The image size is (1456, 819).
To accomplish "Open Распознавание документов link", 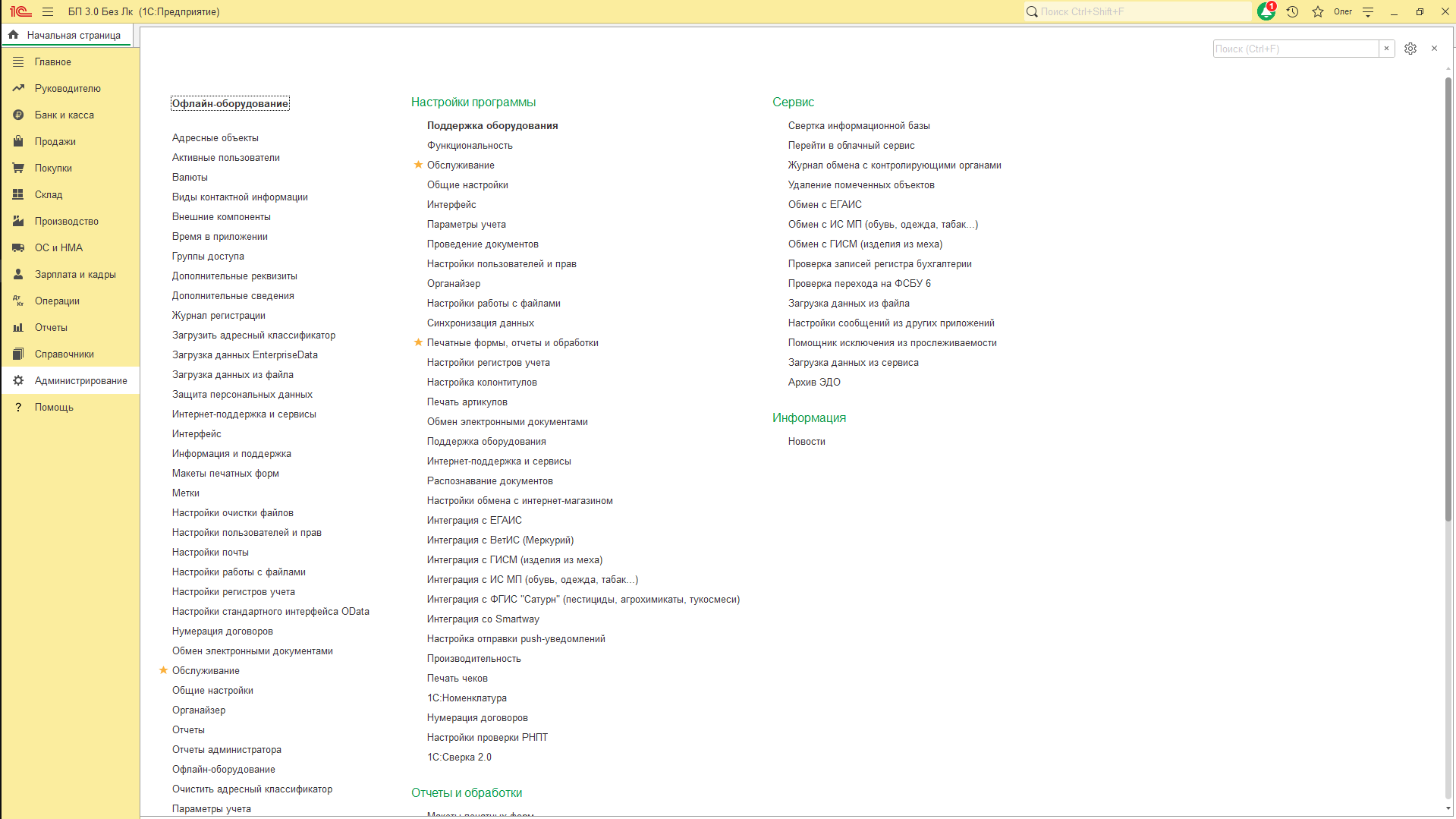I will click(490, 481).
